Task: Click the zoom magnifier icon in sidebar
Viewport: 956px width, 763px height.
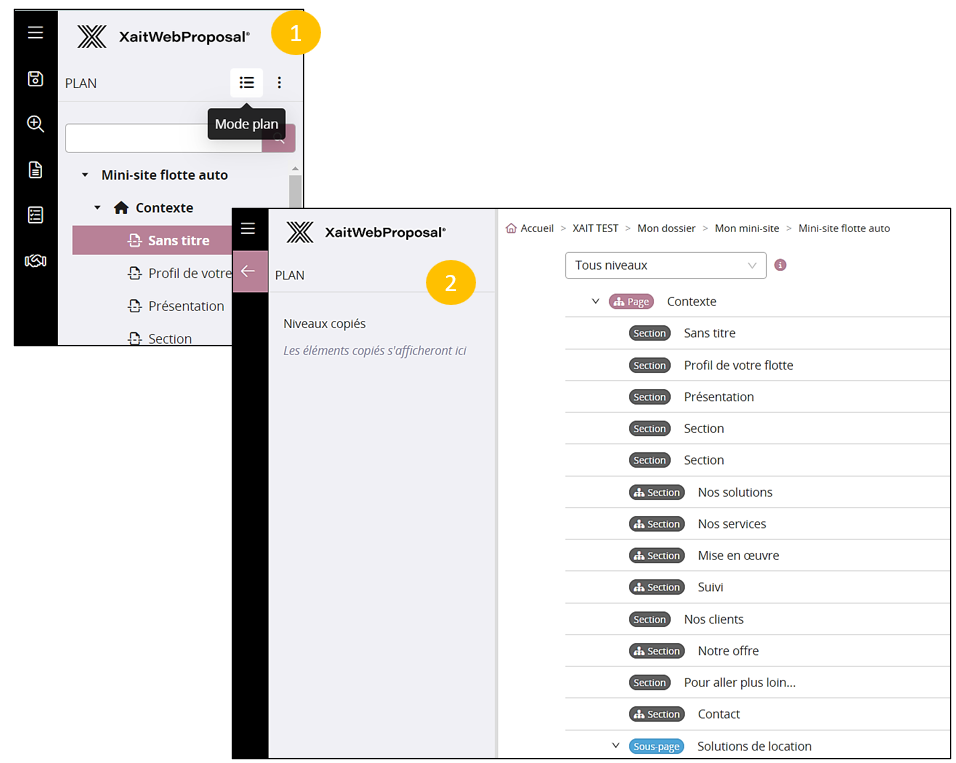Action: (35, 124)
